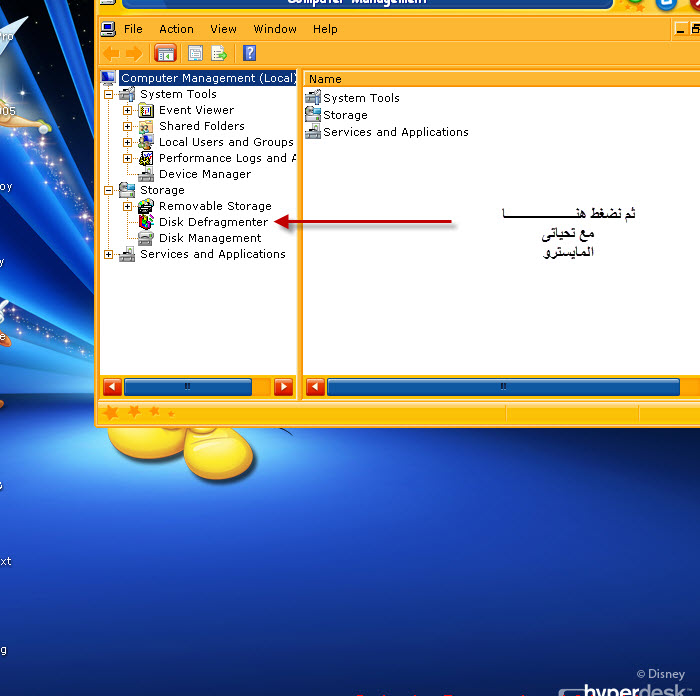Collapse the Storage tree node

[x=108, y=191]
